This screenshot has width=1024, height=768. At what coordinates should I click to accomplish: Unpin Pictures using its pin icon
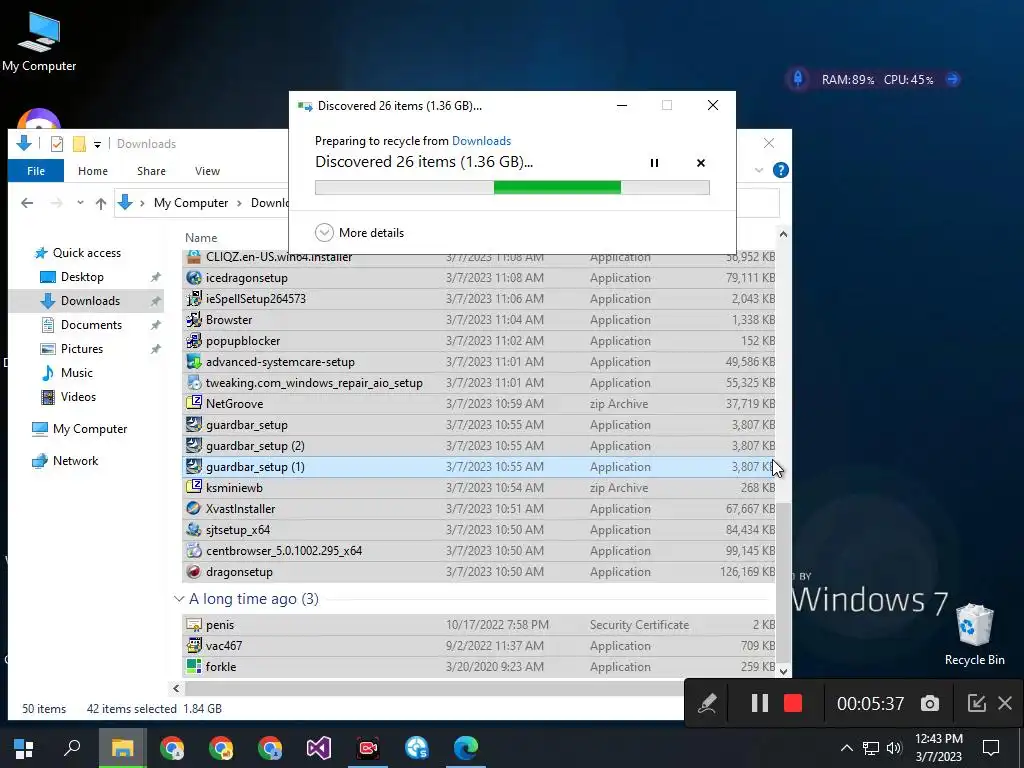[155, 349]
